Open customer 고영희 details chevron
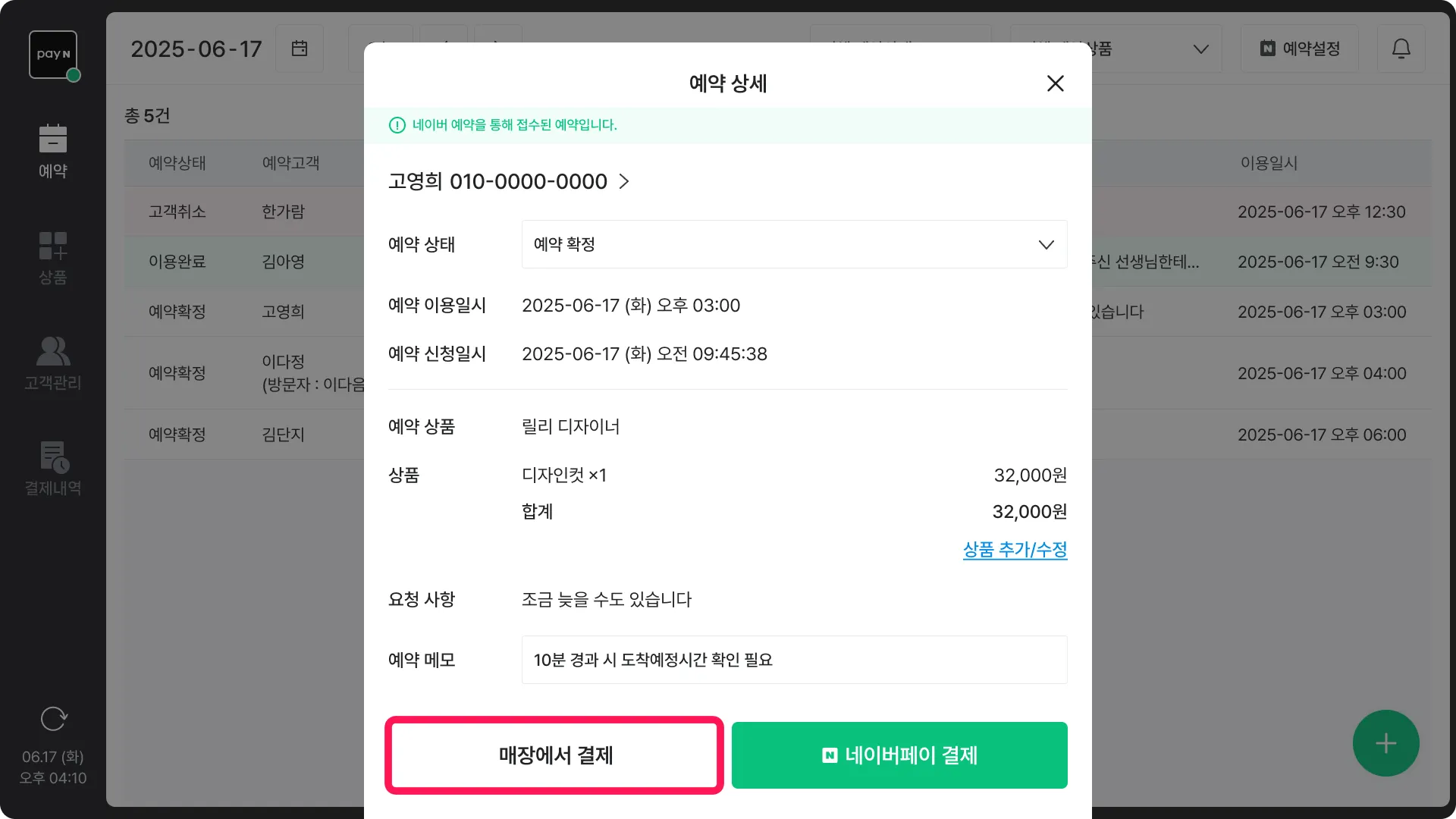The width and height of the screenshot is (1456, 819). (624, 181)
